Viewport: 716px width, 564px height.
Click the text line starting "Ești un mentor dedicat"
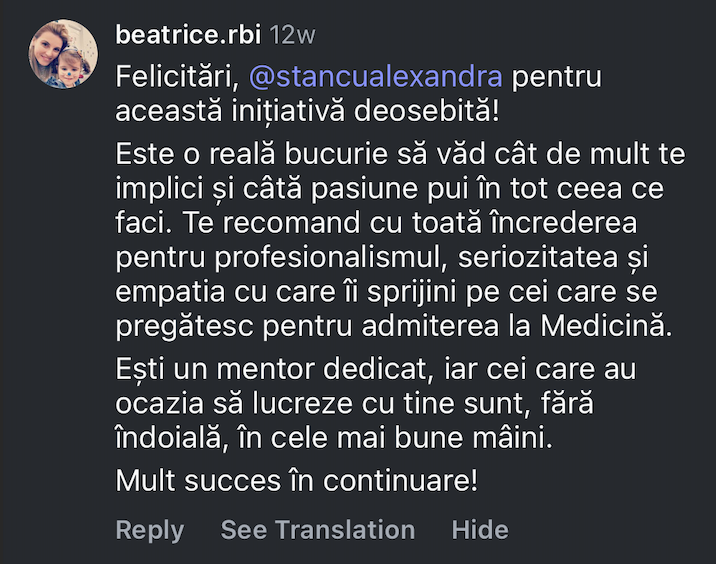(375, 370)
